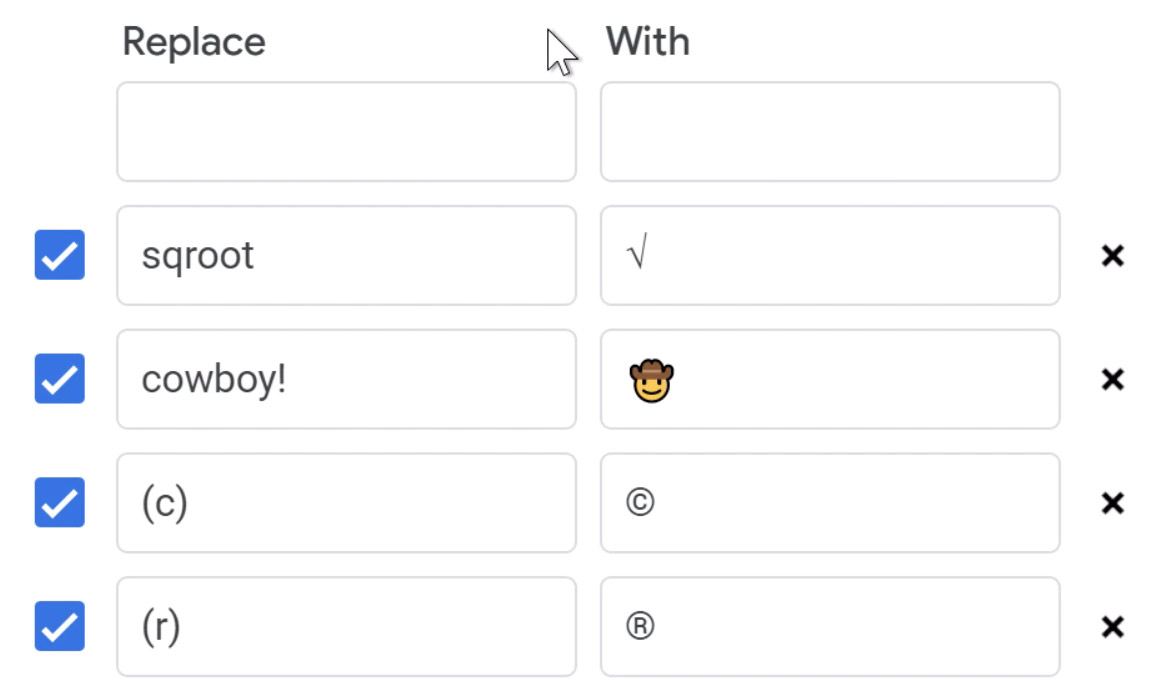Click the cowboy emoji replacement field
This screenshot has height=689, width=1164.
click(x=828, y=380)
